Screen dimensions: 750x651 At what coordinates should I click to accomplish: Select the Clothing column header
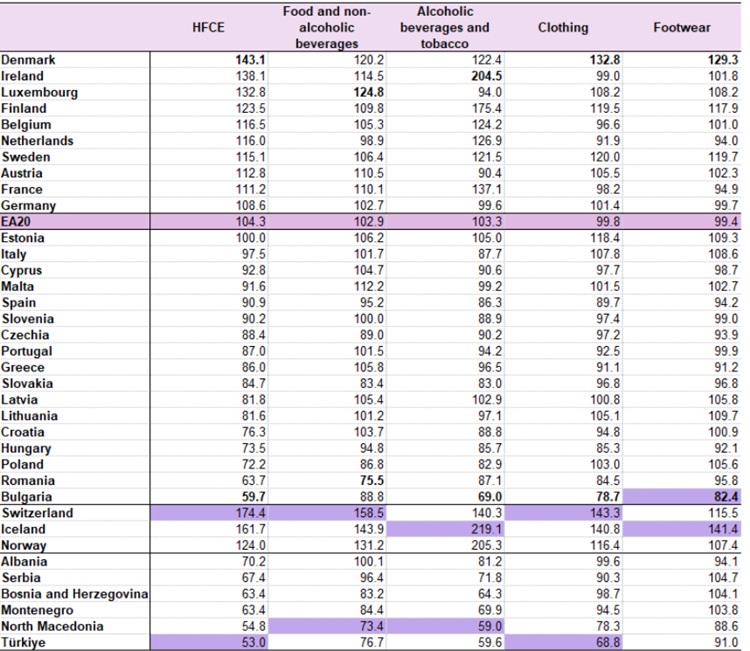click(x=563, y=28)
